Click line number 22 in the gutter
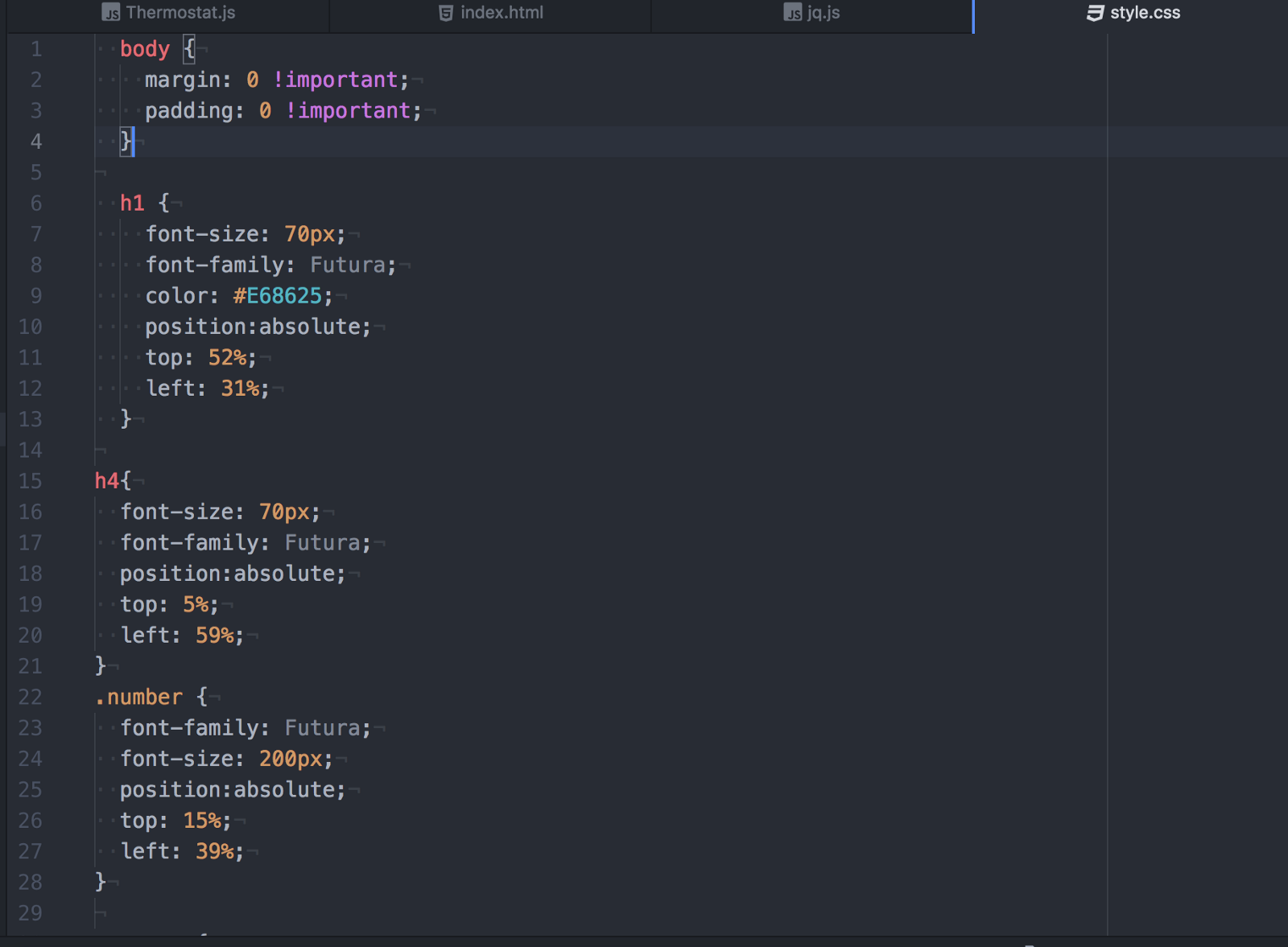The image size is (1288, 947). point(31,697)
